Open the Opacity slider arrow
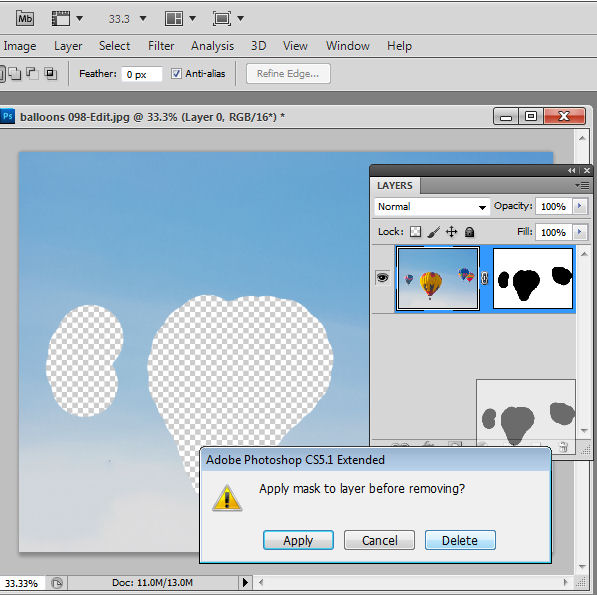Screen dimensions: 597x595 coord(579,206)
